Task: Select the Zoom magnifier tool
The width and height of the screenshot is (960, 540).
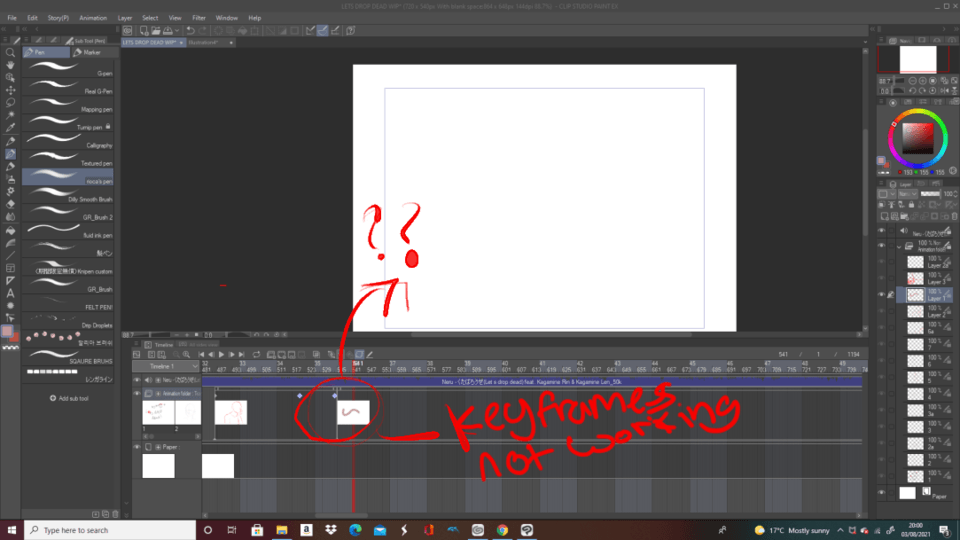Action: (x=10, y=53)
